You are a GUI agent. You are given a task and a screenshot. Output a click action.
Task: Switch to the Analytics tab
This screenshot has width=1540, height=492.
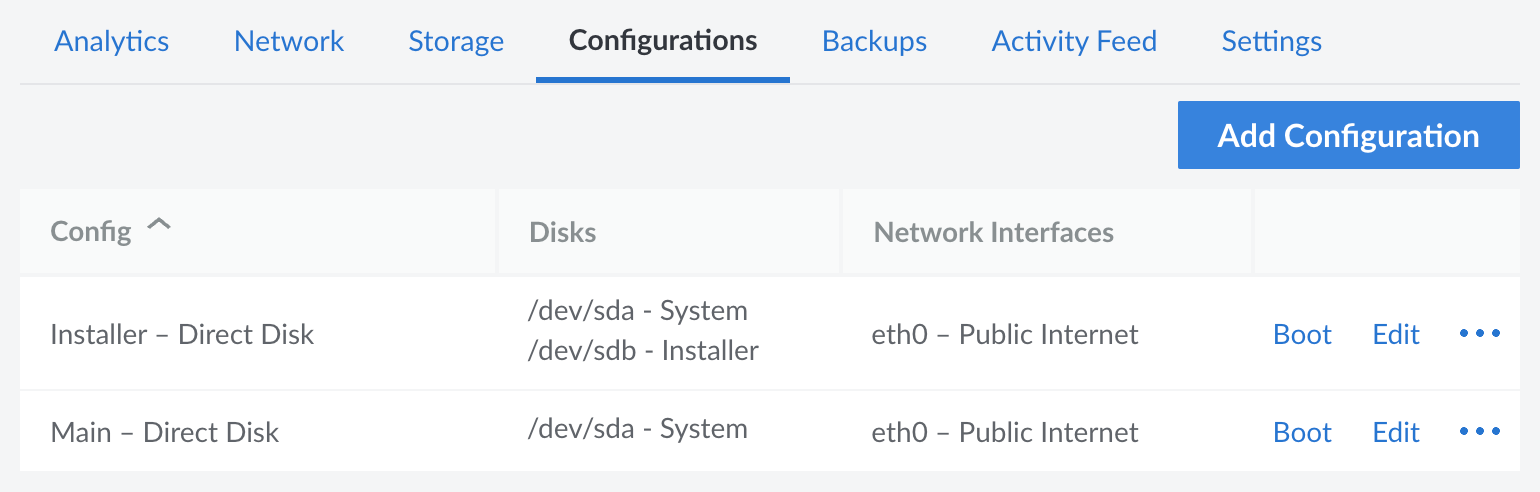pyautogui.click(x=112, y=41)
